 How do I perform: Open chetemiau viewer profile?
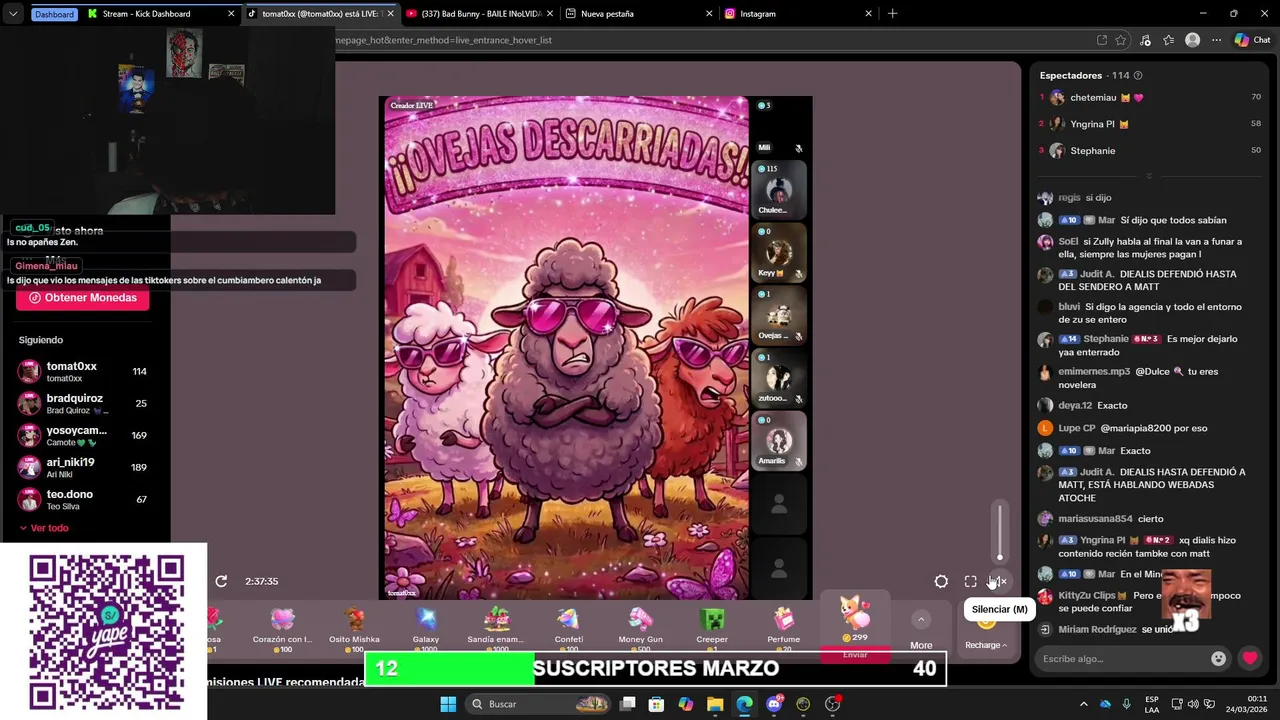1150,98
